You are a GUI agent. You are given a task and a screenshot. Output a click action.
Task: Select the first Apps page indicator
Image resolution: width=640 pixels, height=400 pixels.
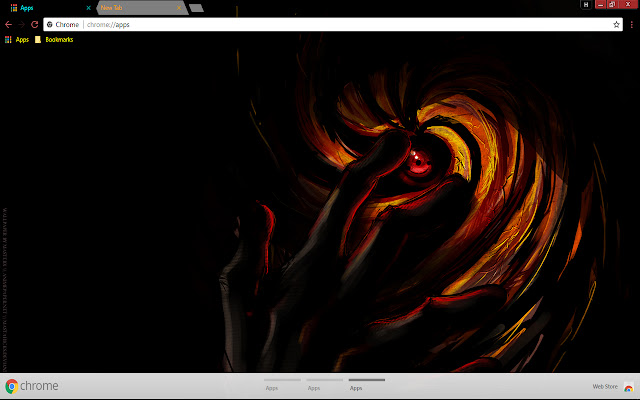pos(282,385)
